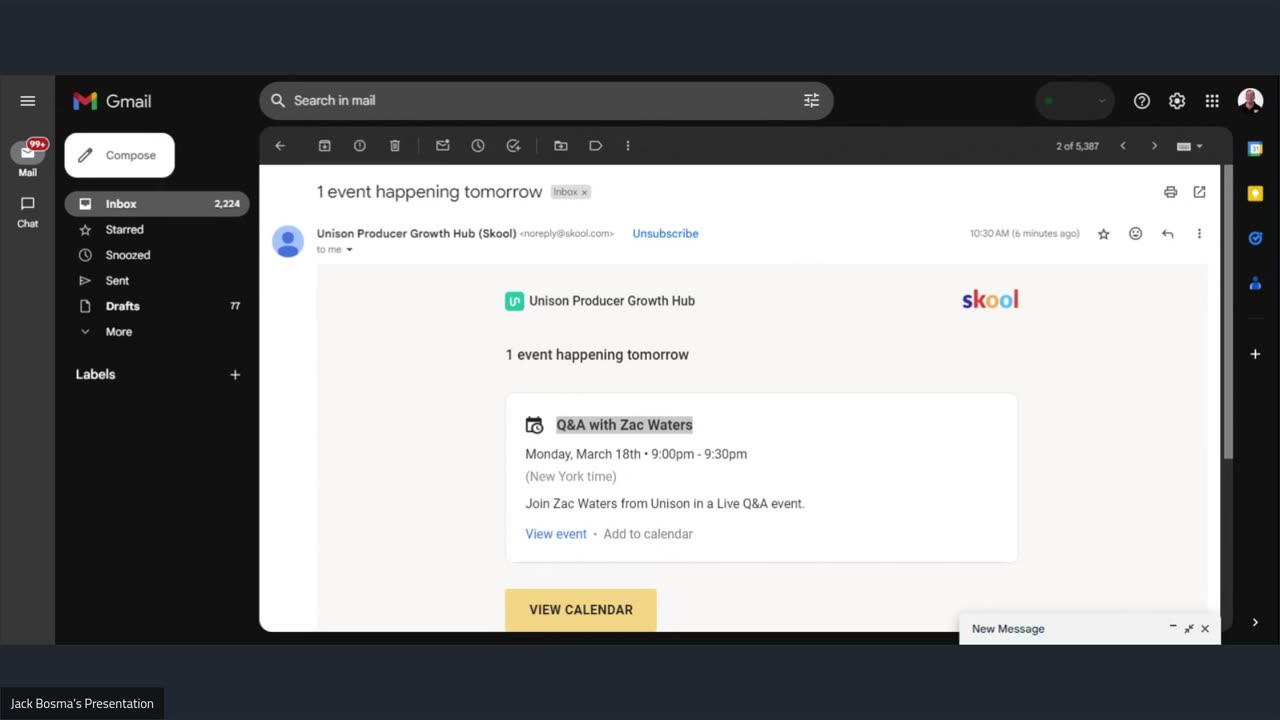
Task: Open the Support help icon
Action: pos(1142,101)
